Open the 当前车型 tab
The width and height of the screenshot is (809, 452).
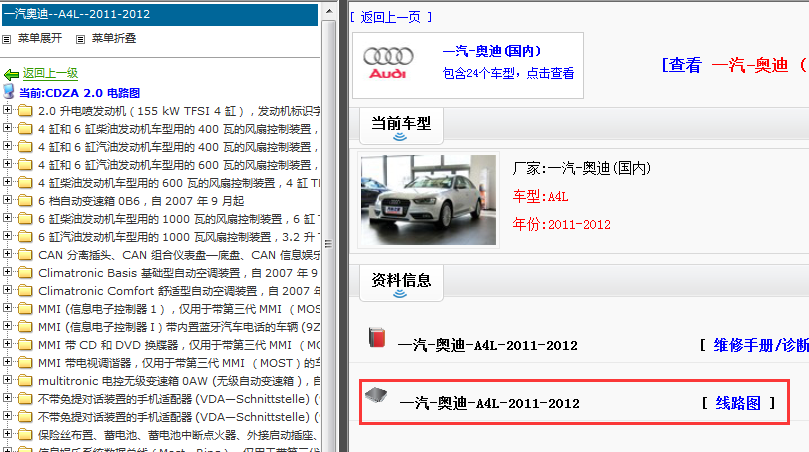coord(401,126)
